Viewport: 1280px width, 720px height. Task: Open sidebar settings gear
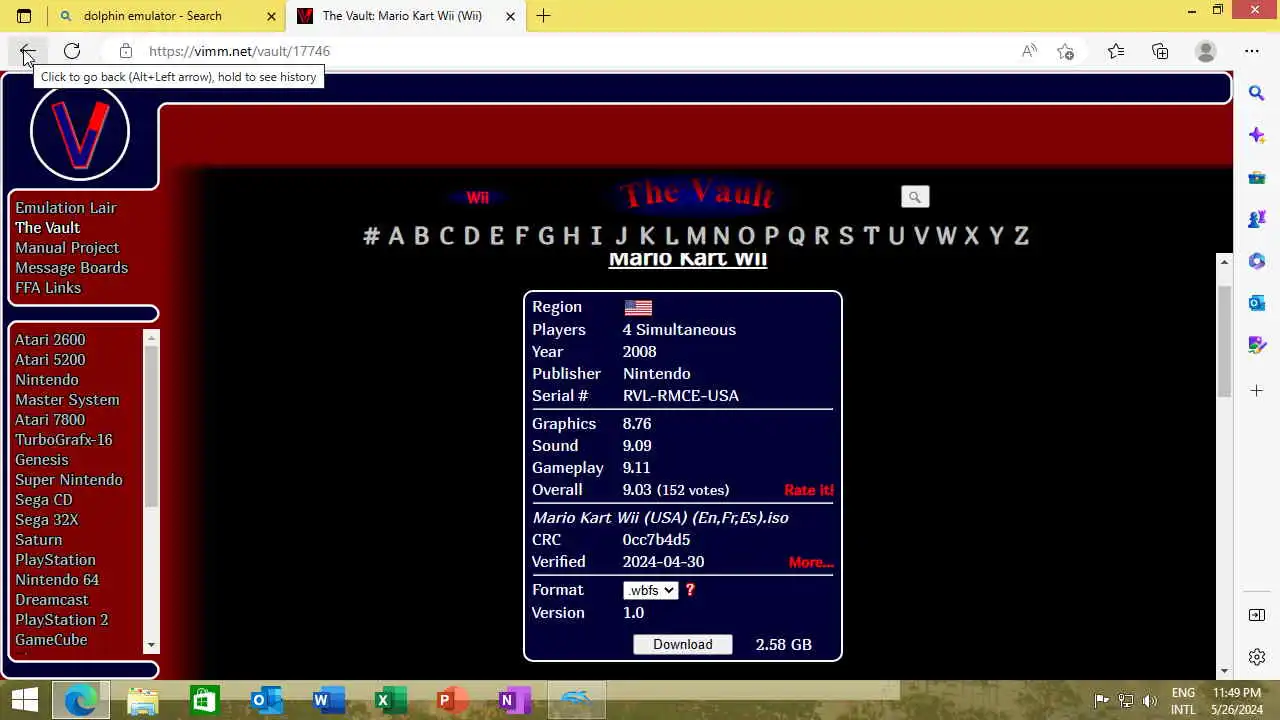point(1257,657)
